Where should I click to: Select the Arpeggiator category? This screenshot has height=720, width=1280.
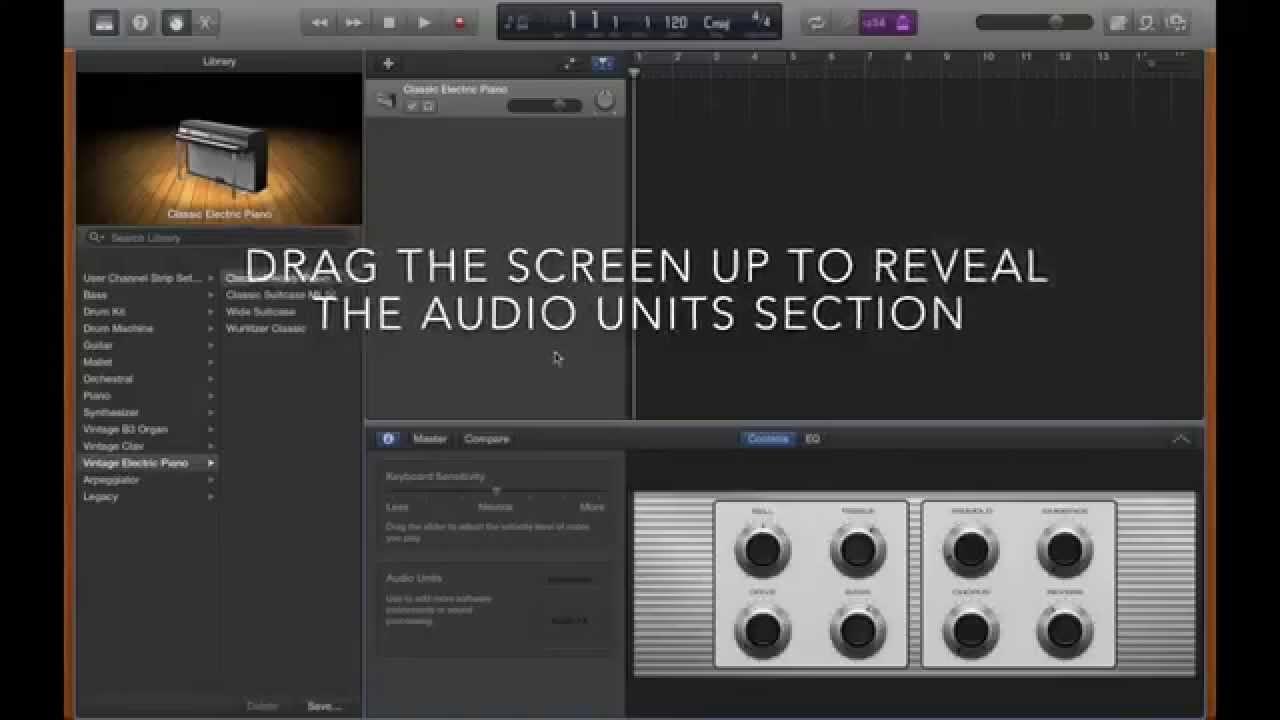tap(148, 480)
